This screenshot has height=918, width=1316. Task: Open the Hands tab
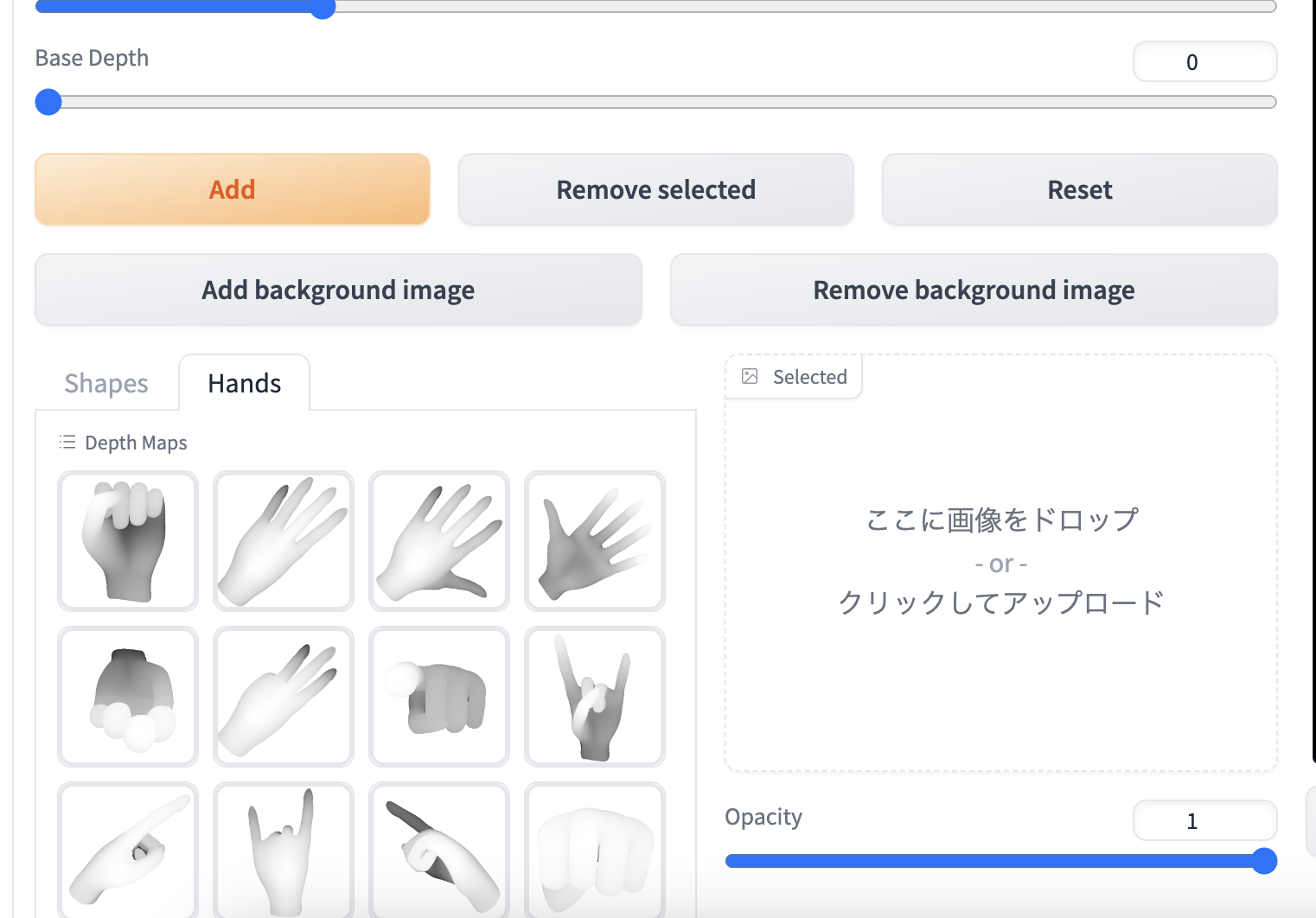pos(243,383)
